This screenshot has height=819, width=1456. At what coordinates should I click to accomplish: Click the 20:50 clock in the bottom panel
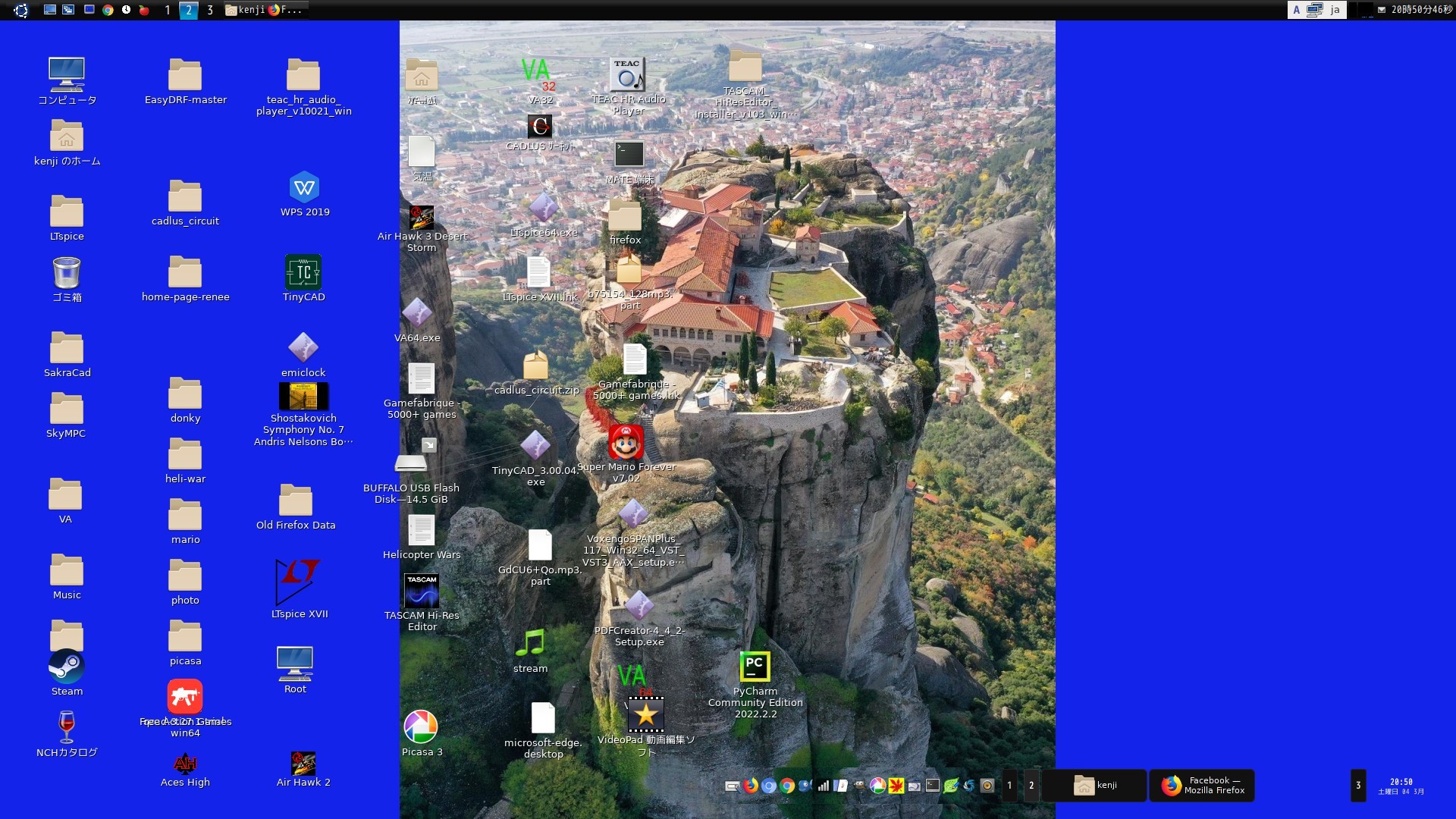pyautogui.click(x=1401, y=786)
